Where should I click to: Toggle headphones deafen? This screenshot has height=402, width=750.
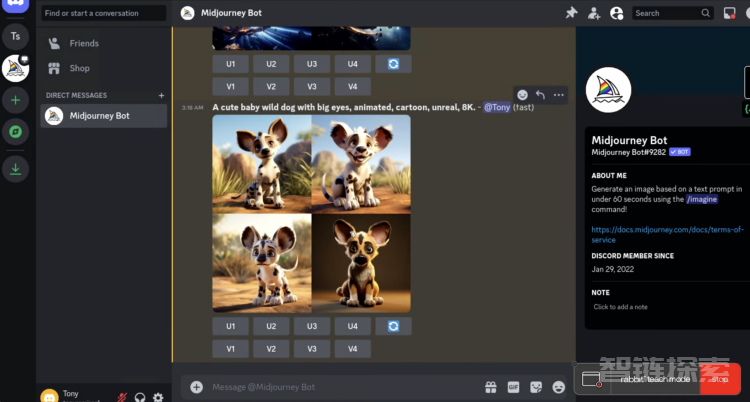[x=140, y=397]
